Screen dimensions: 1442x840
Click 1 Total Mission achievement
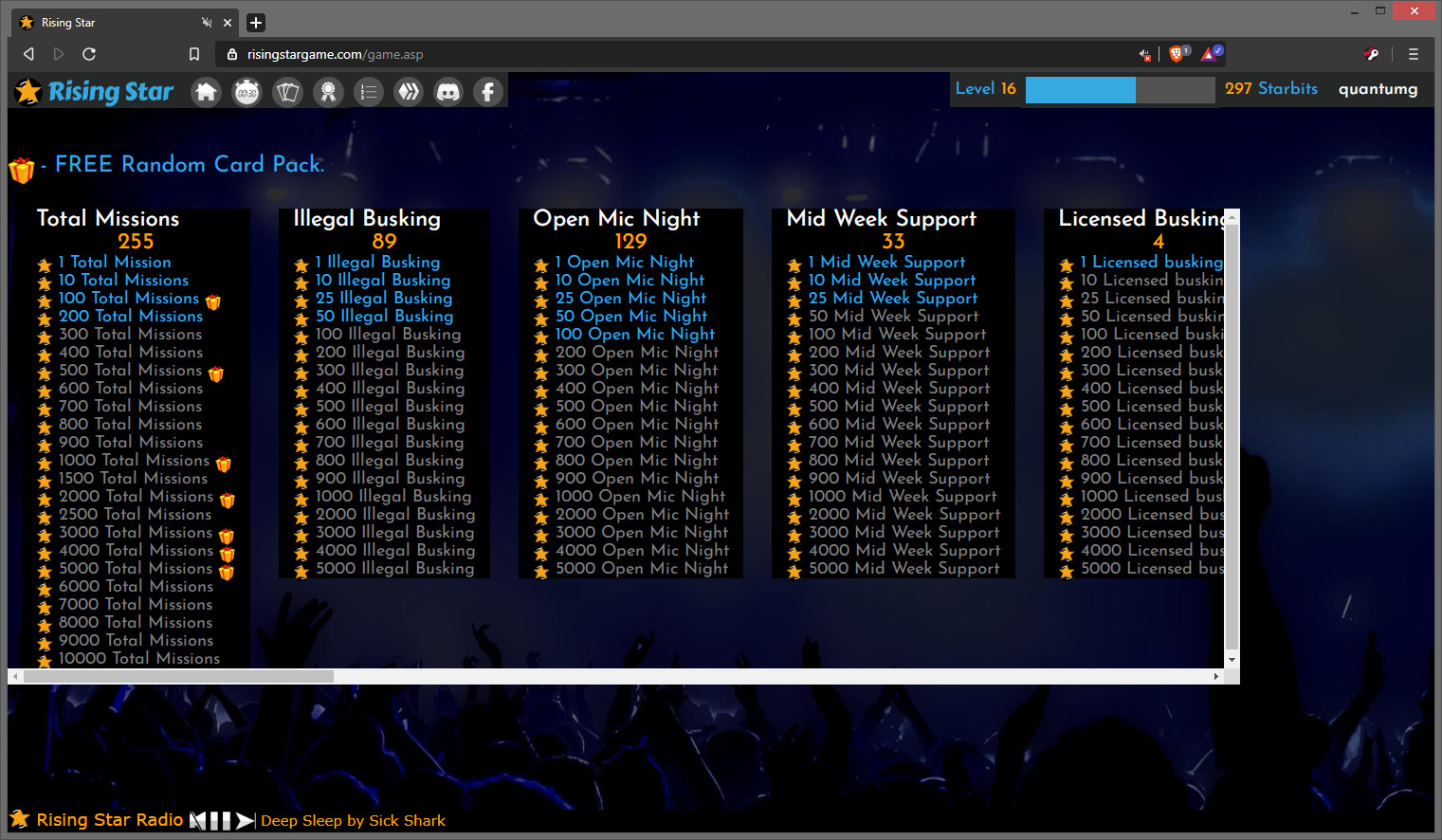[115, 262]
